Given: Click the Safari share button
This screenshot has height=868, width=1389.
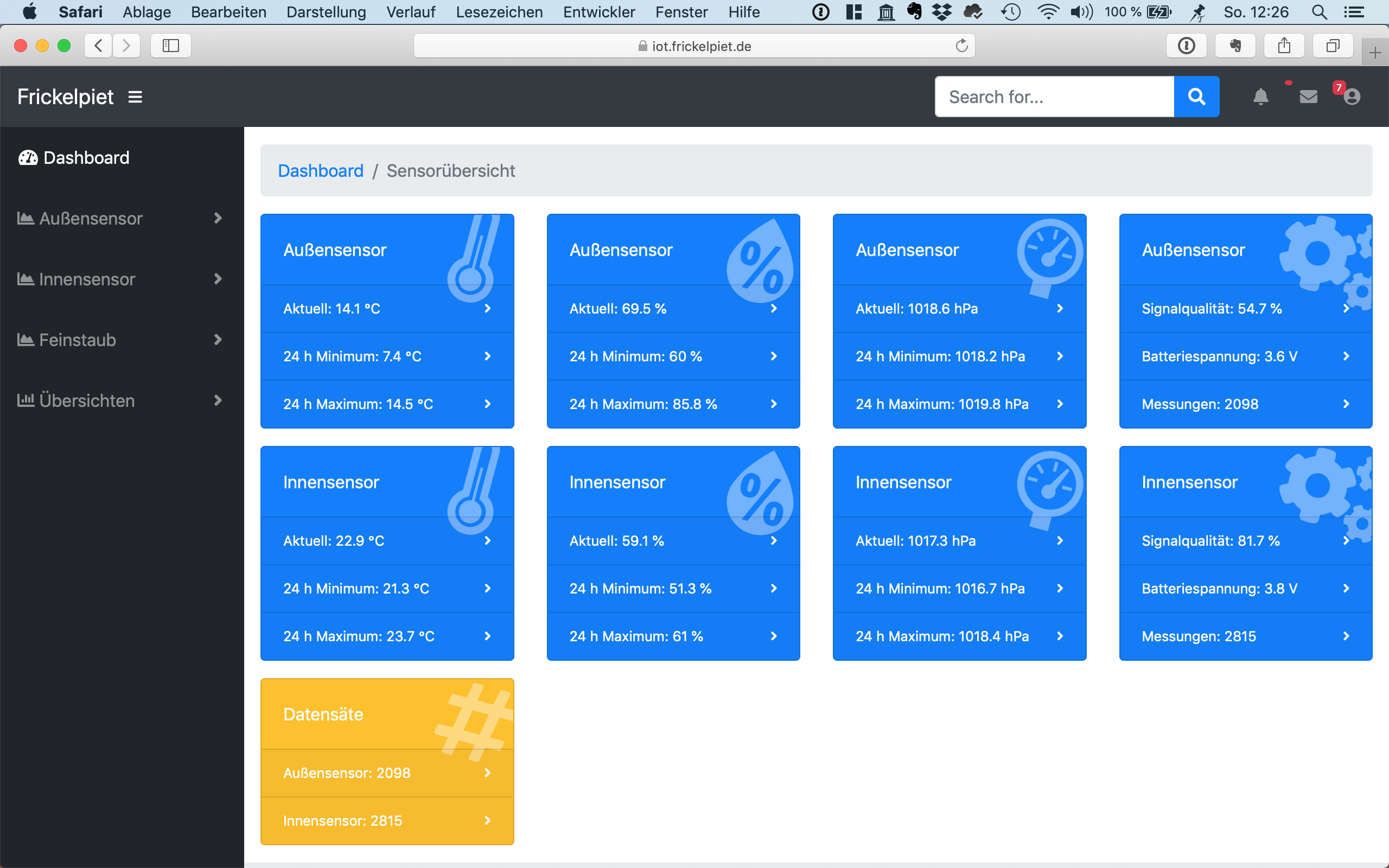Looking at the screenshot, I should (1284, 46).
